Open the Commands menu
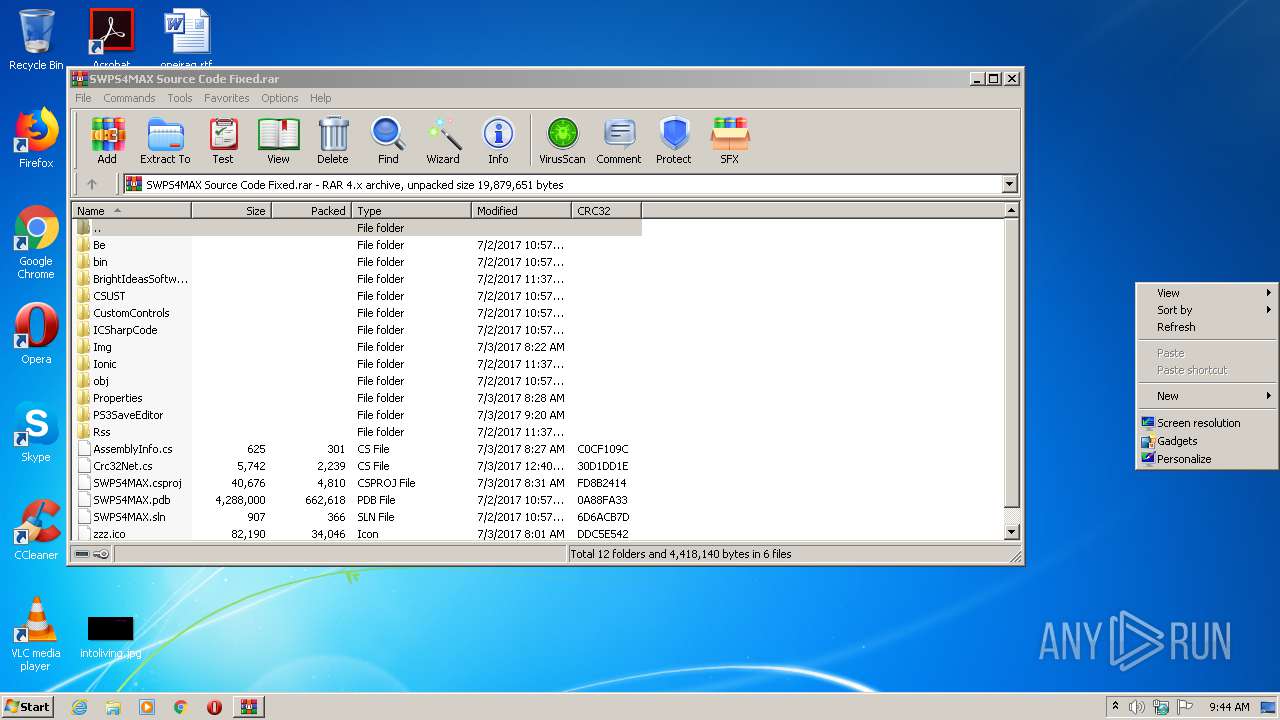This screenshot has height=720, width=1280. [129, 98]
